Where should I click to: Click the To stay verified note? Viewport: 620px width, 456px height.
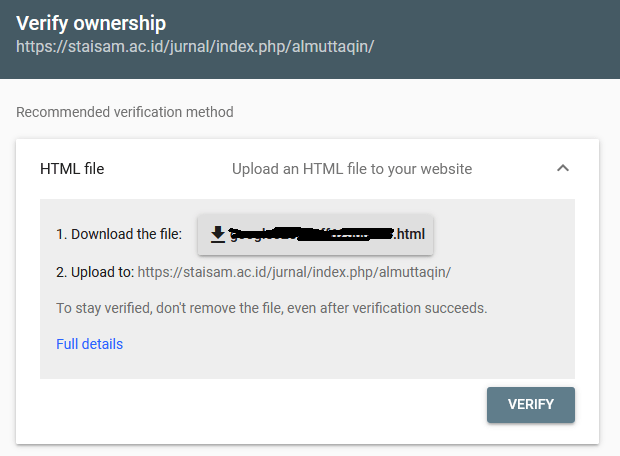tap(271, 308)
